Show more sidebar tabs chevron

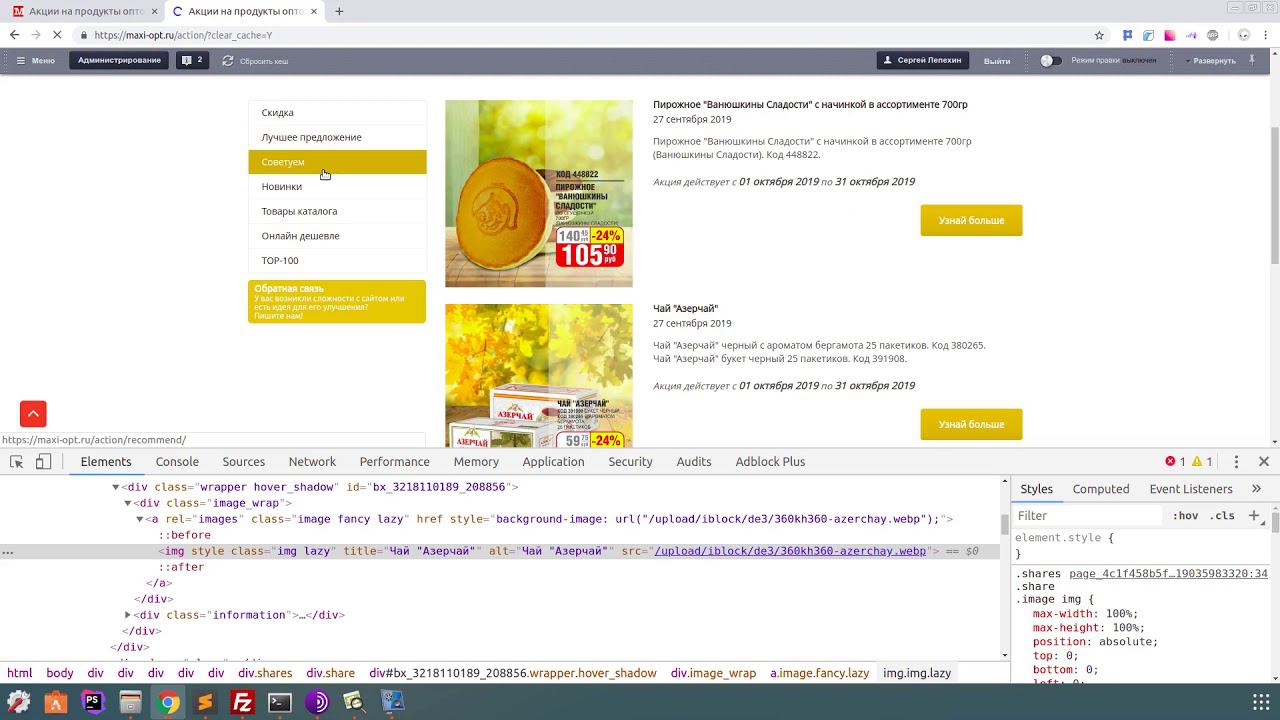tap(1256, 489)
